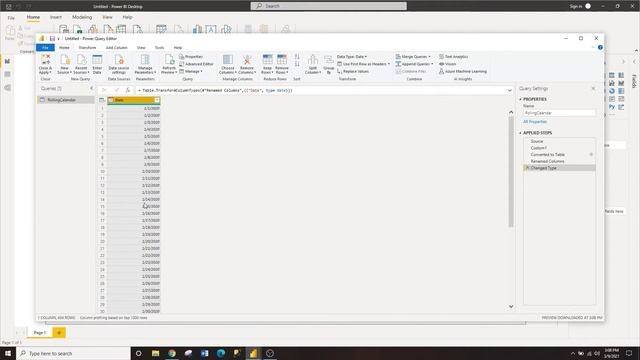The width and height of the screenshot is (640, 360).
Task: Click the Choose Columns icon
Action: point(228,60)
